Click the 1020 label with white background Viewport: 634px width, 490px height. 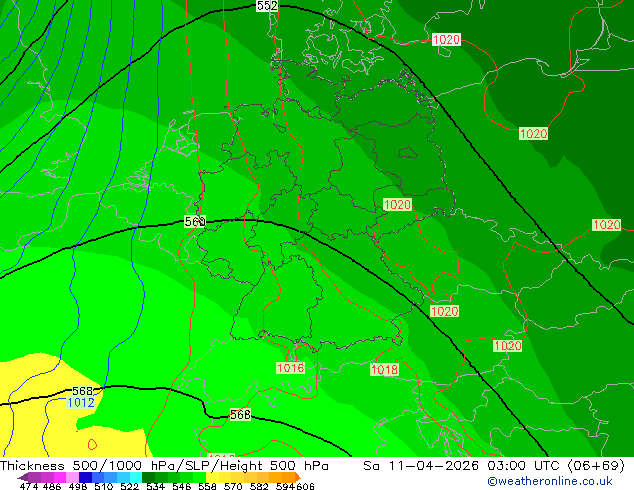tap(446, 40)
